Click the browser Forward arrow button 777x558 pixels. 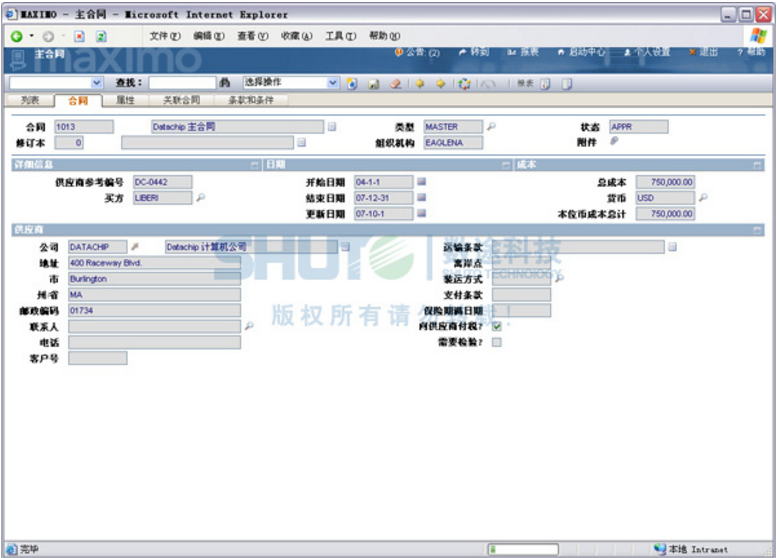pyautogui.click(x=48, y=36)
